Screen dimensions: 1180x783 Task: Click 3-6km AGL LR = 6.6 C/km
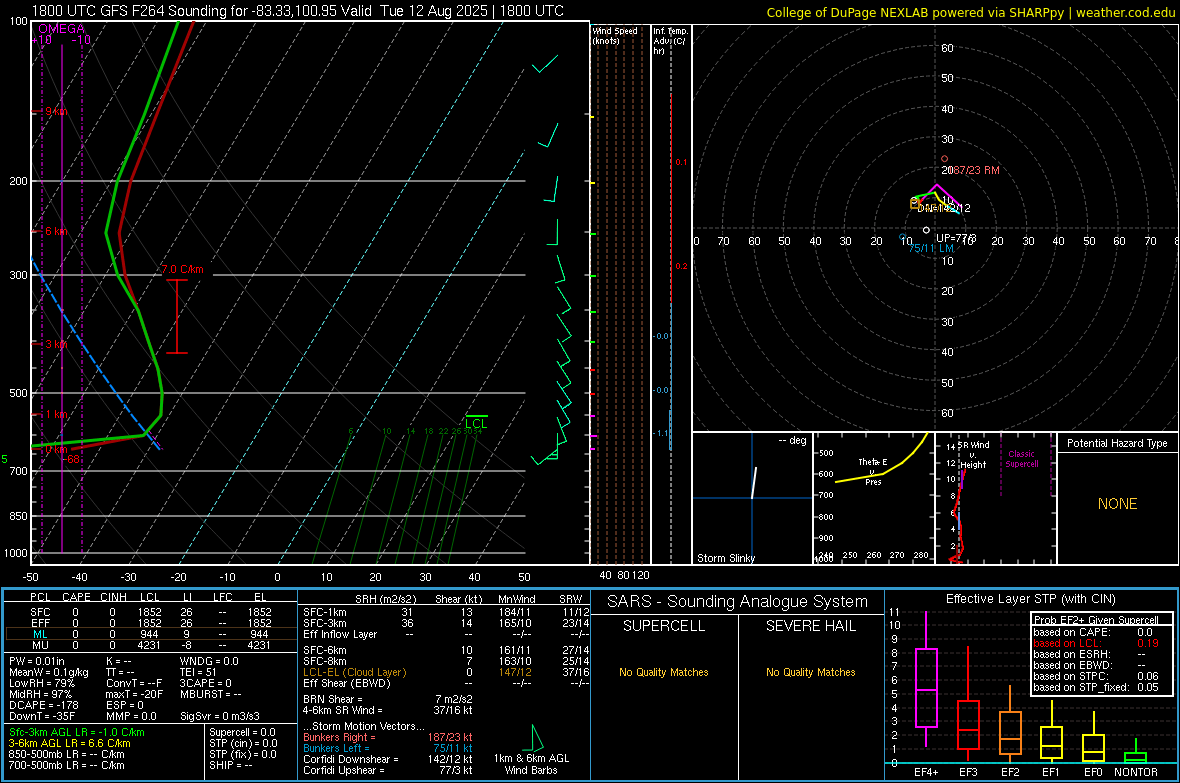tap(69, 743)
